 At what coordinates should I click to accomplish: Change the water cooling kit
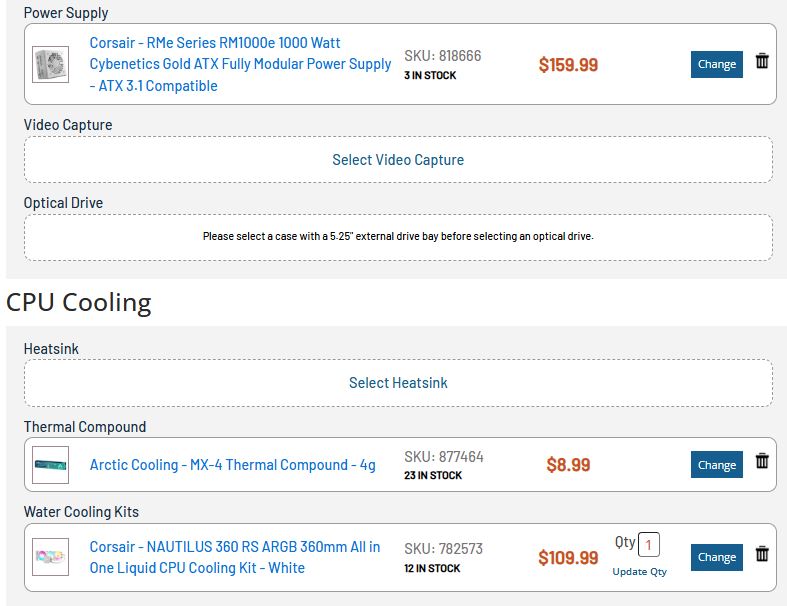(x=717, y=557)
